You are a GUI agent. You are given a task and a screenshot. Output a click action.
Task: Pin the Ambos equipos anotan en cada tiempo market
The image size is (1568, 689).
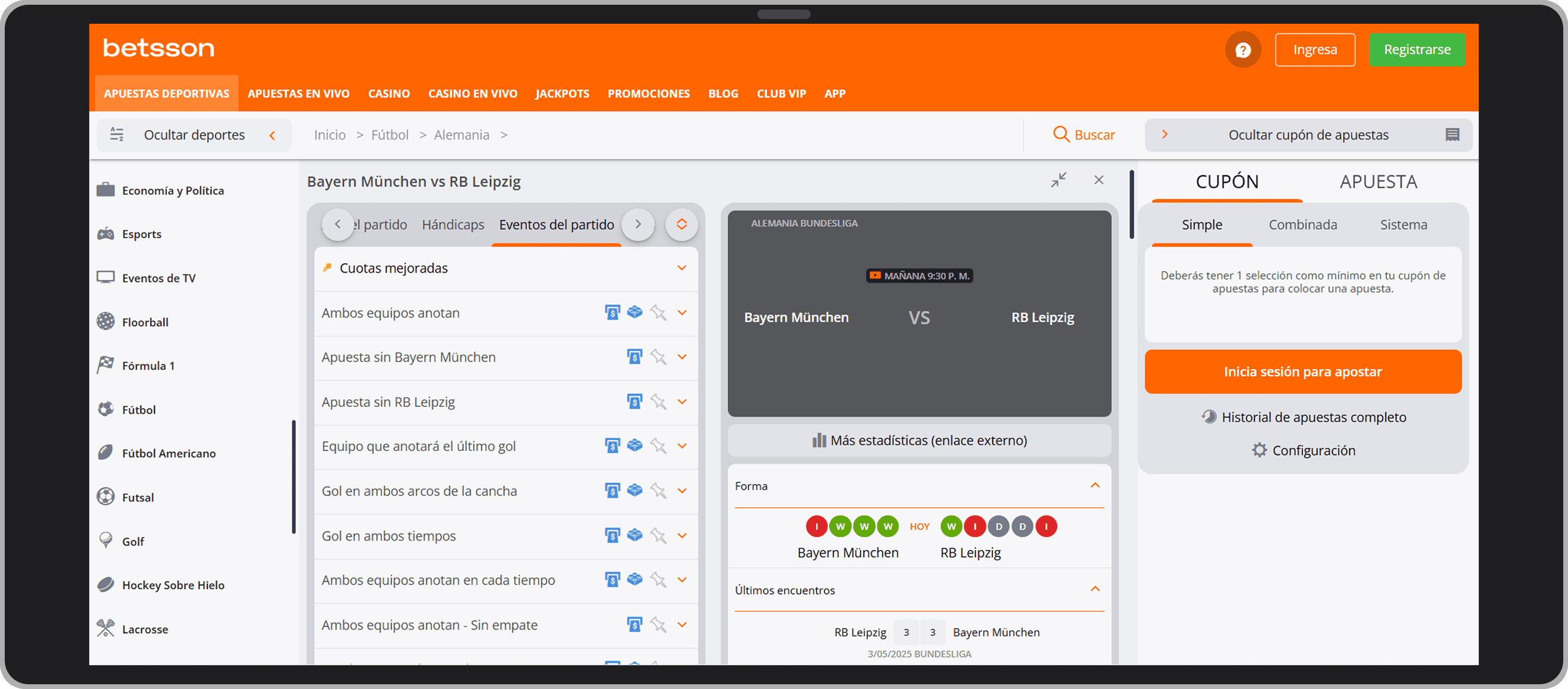point(657,580)
